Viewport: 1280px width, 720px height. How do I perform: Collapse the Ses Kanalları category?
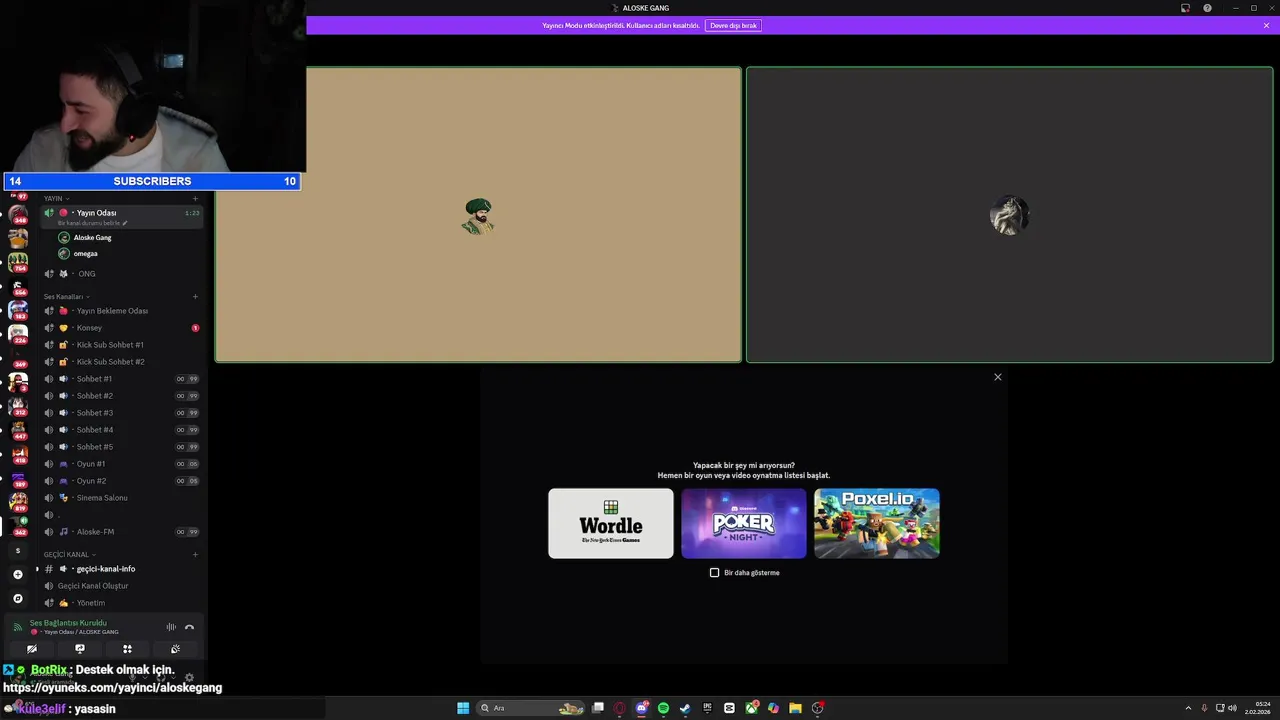click(67, 296)
